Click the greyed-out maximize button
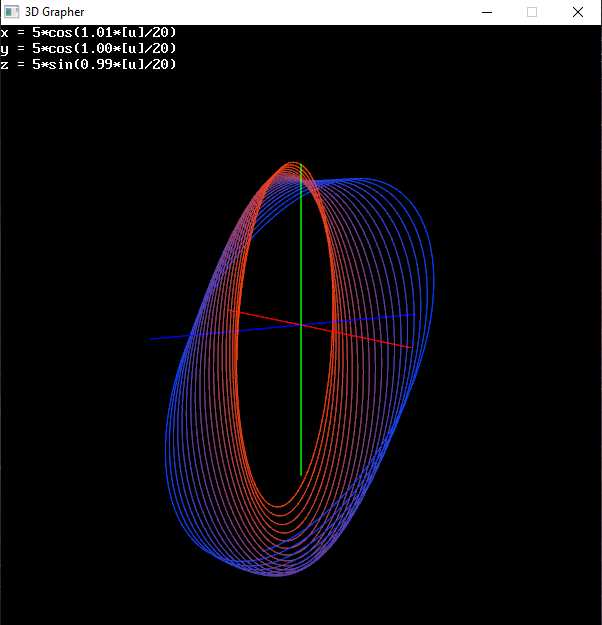Viewport: 602px width, 625px height. pyautogui.click(x=532, y=12)
